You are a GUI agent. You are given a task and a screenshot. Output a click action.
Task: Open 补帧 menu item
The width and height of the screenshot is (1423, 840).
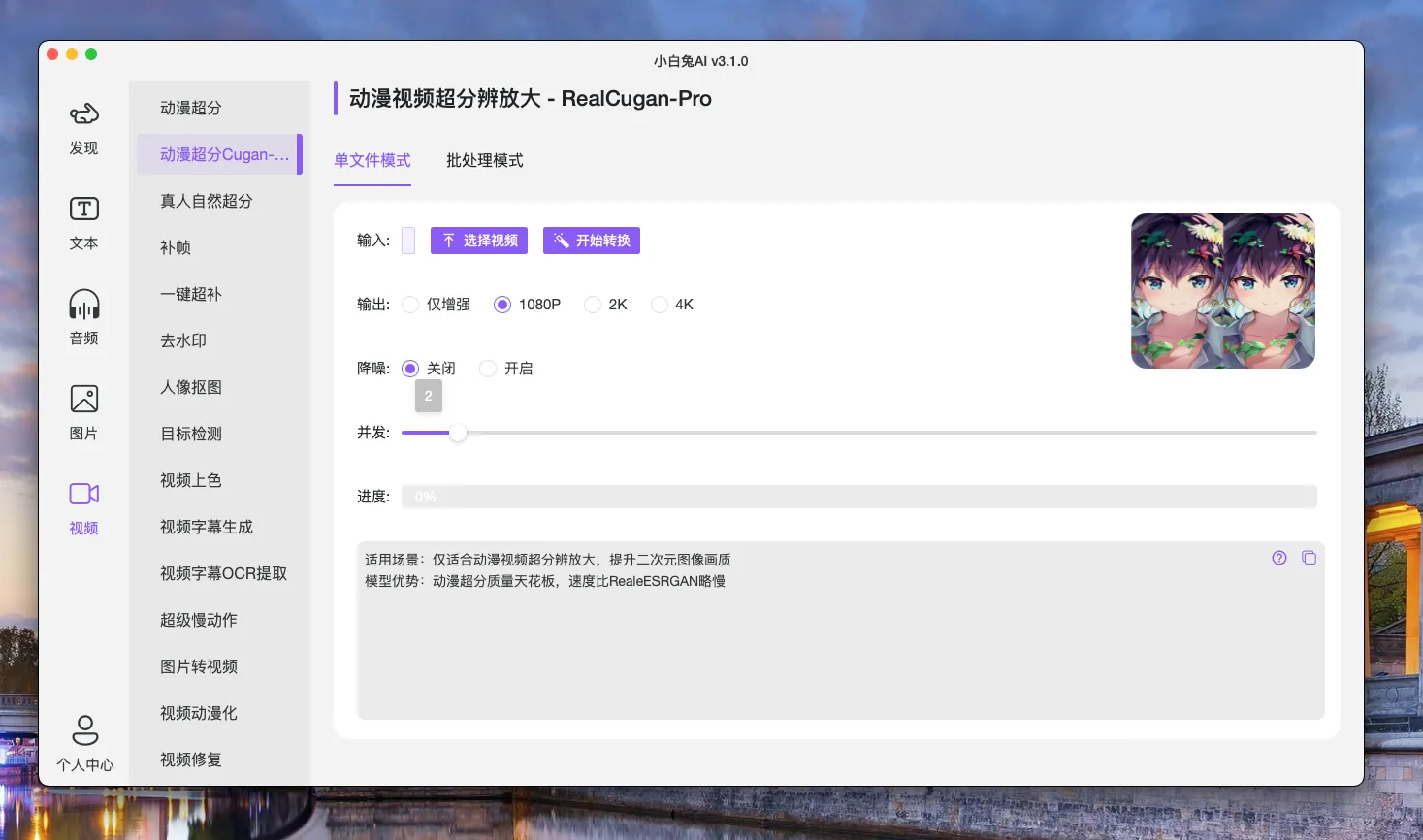tap(219, 247)
